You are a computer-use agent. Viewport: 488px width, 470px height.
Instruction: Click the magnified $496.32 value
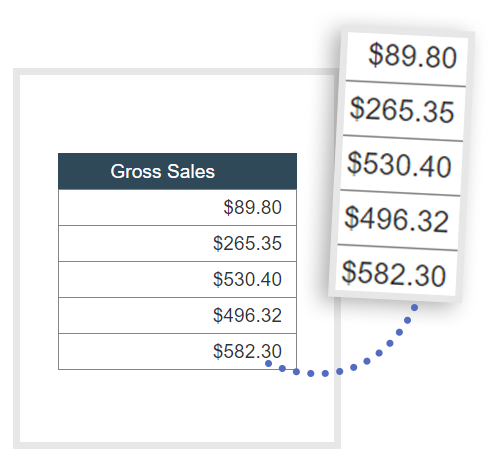tap(396, 219)
